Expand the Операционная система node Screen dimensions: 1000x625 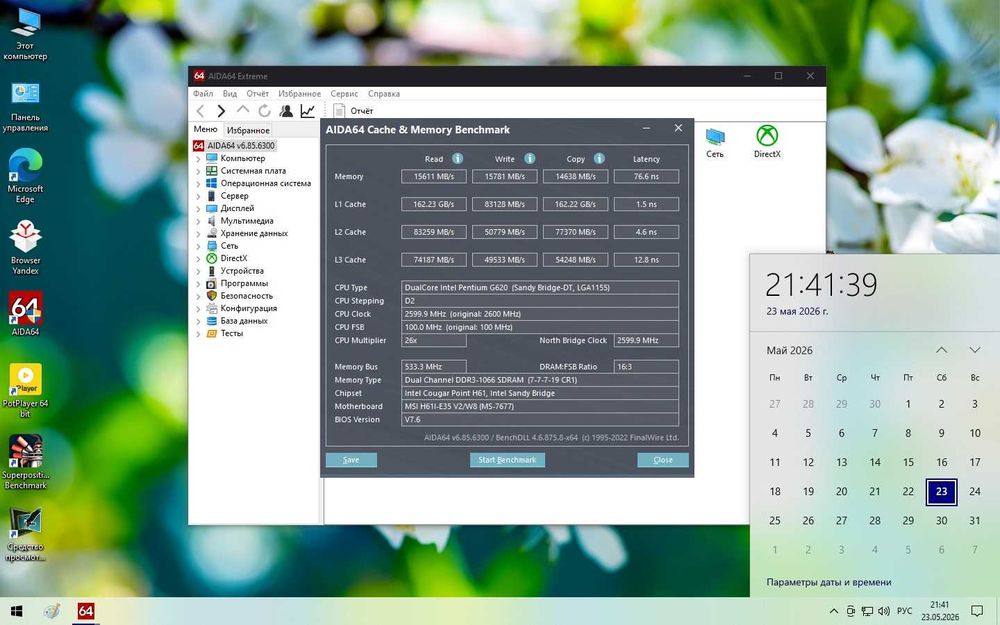198,184
